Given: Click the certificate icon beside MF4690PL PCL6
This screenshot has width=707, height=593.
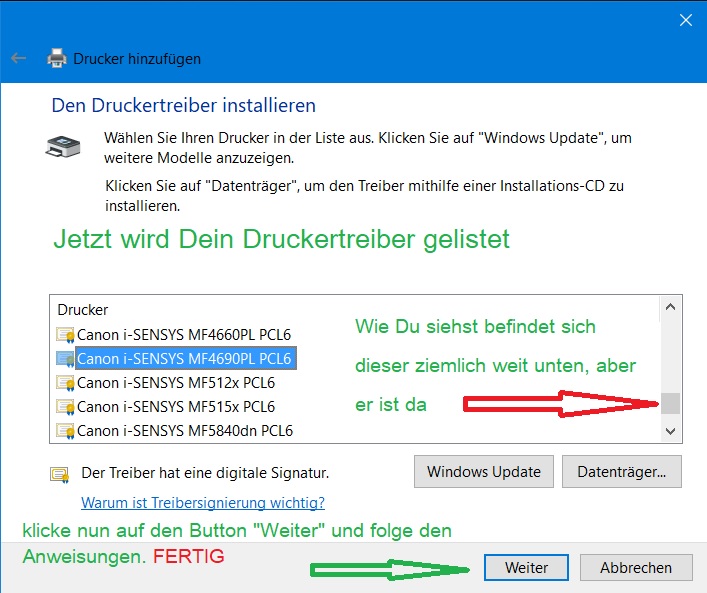Looking at the screenshot, I should pos(65,359).
